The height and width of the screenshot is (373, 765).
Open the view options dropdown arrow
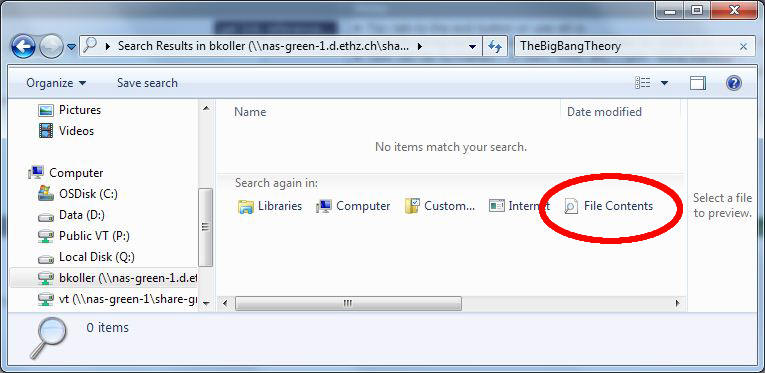tap(664, 83)
